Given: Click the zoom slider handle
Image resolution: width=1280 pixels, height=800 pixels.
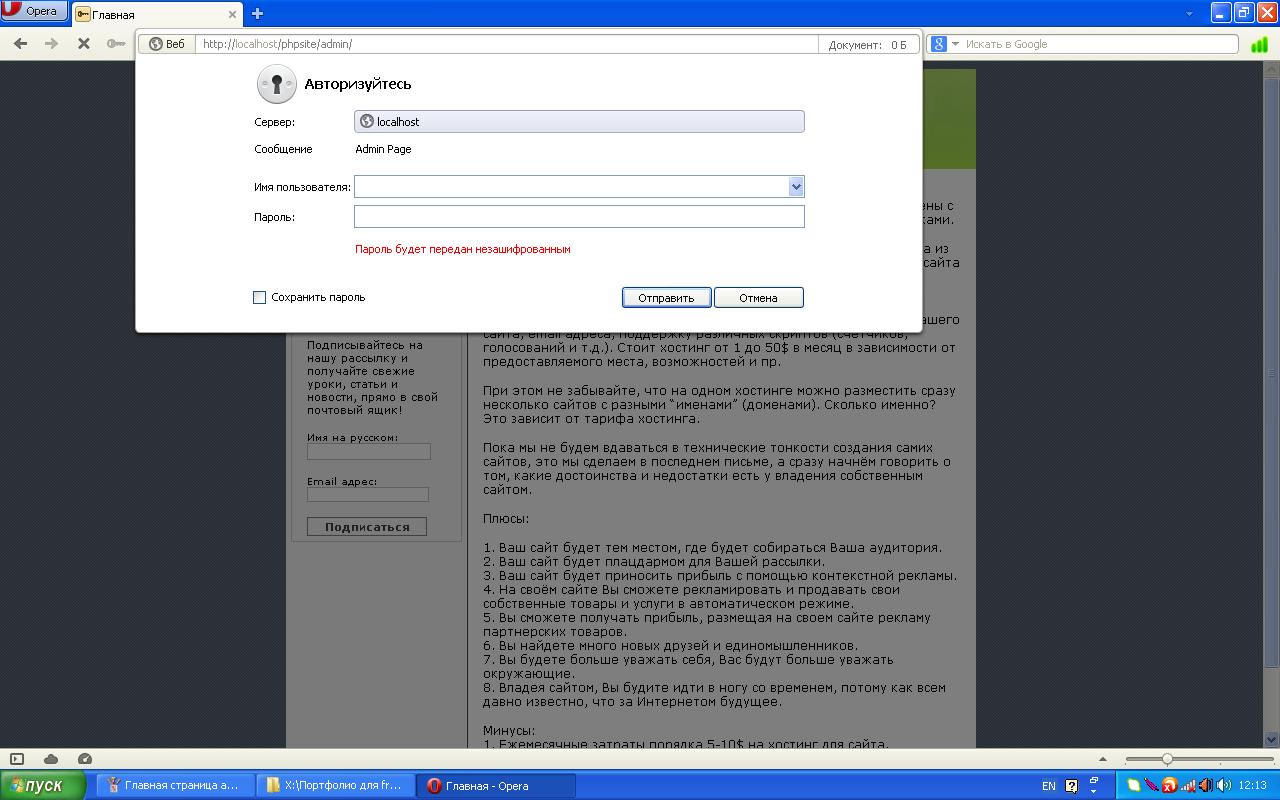Looking at the screenshot, I should [1167, 760].
